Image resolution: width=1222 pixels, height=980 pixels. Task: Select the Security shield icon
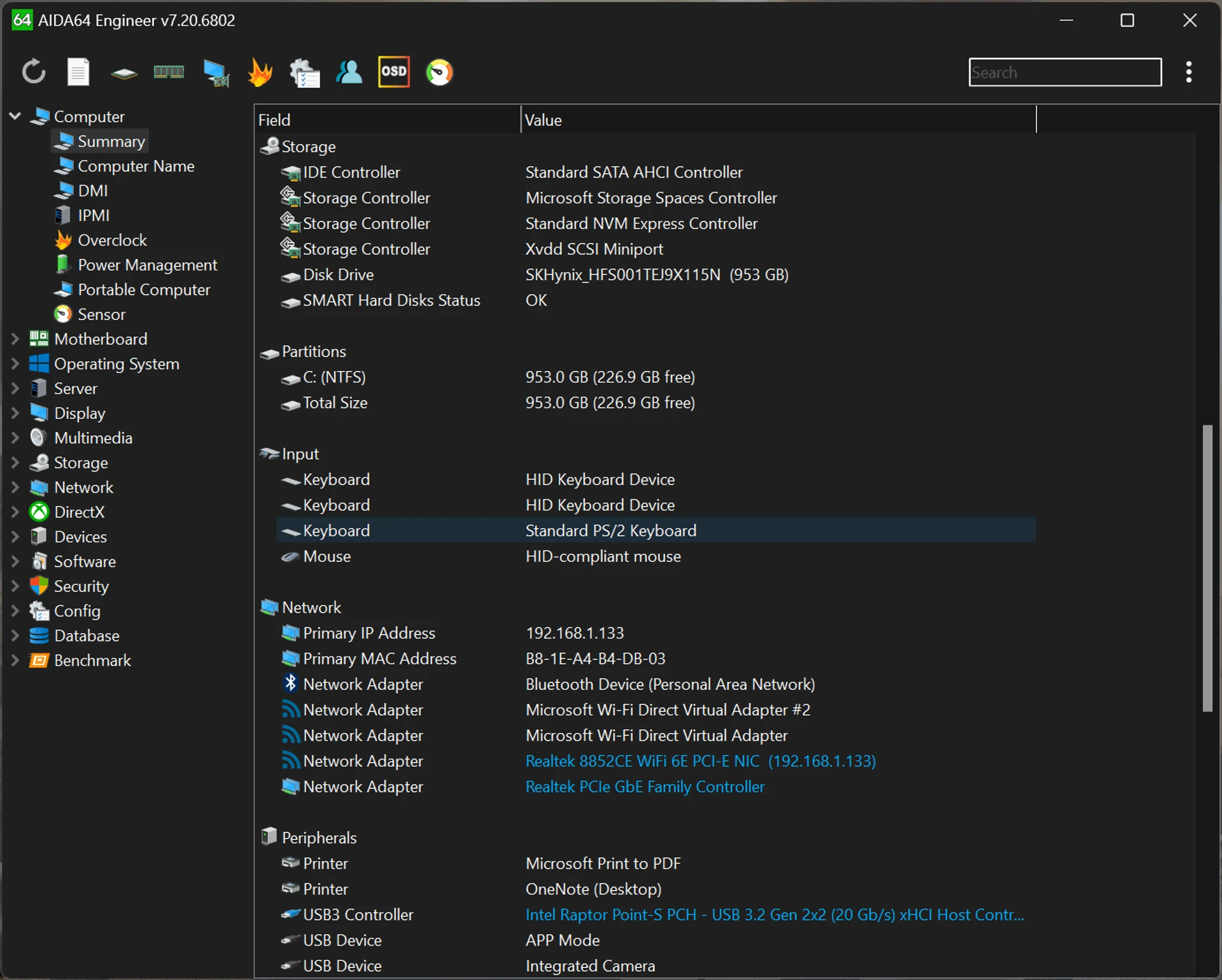tap(39, 586)
